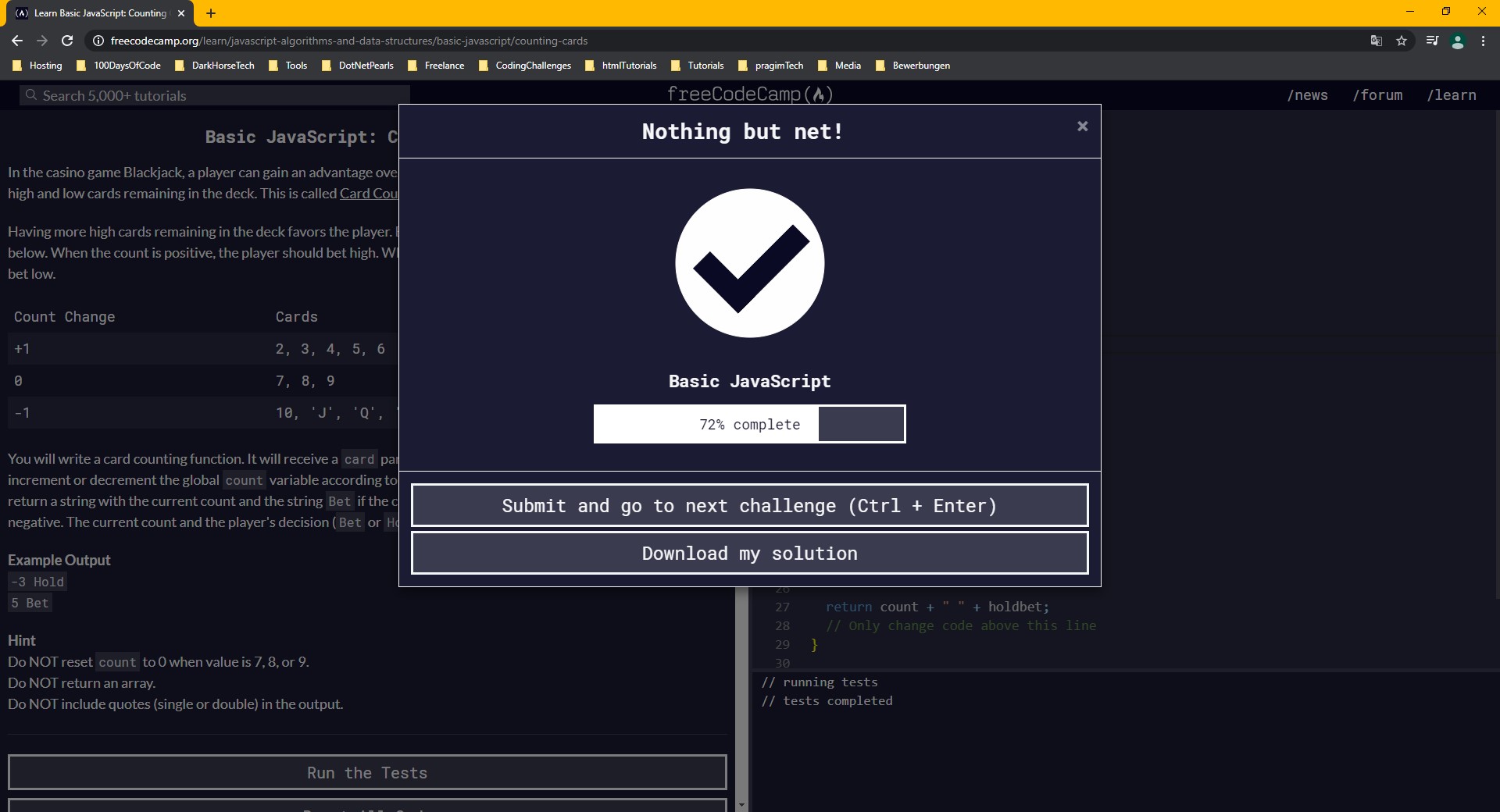Open the Chrome profile avatar
This screenshot has height=812, width=1500.
1457,41
